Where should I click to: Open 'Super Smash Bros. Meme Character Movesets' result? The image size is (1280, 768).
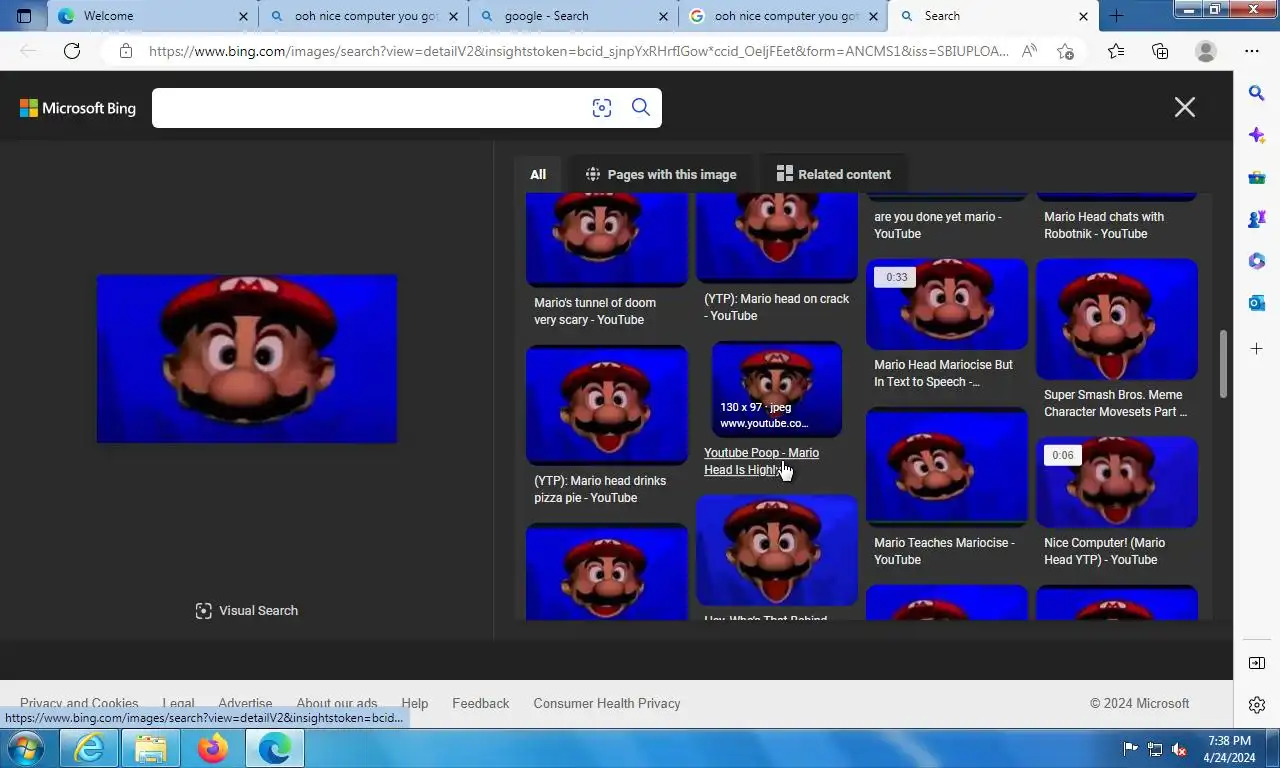point(1115,403)
